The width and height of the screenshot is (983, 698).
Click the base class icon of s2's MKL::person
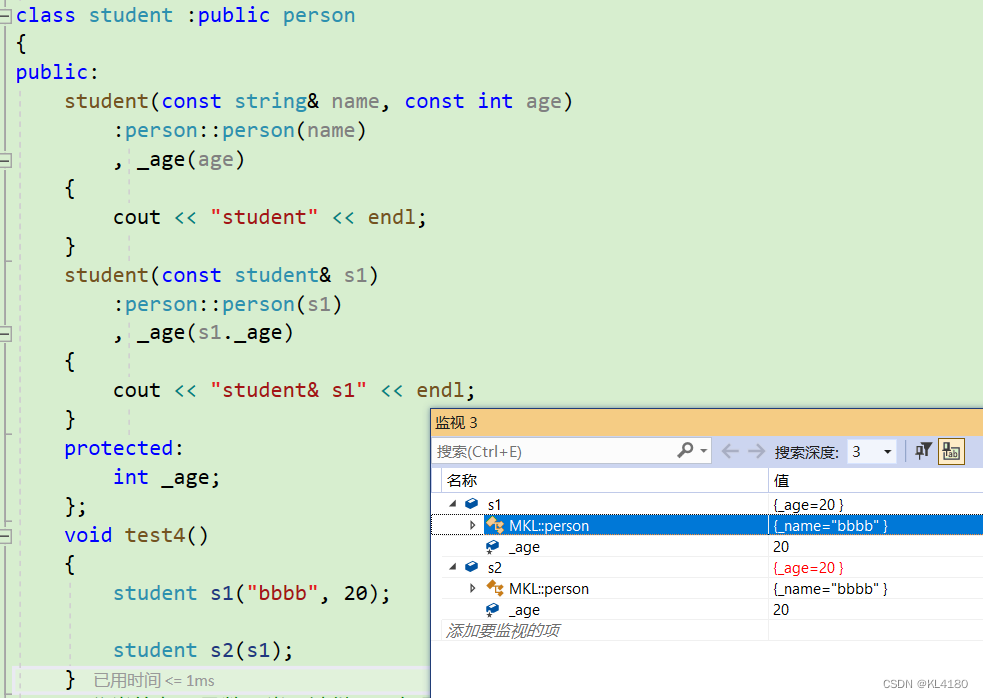(495, 588)
